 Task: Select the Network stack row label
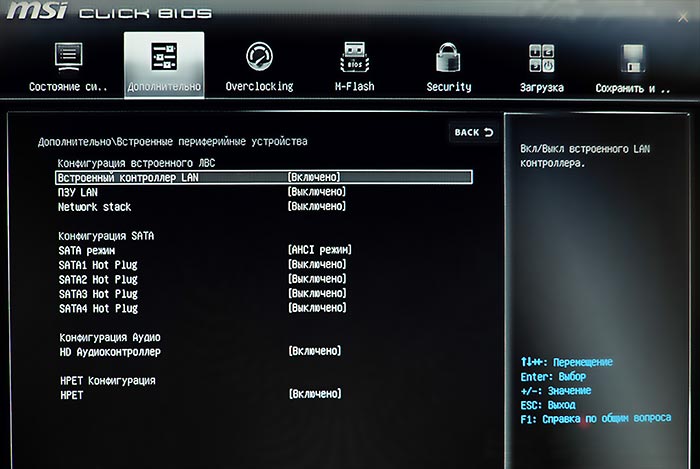click(x=95, y=207)
